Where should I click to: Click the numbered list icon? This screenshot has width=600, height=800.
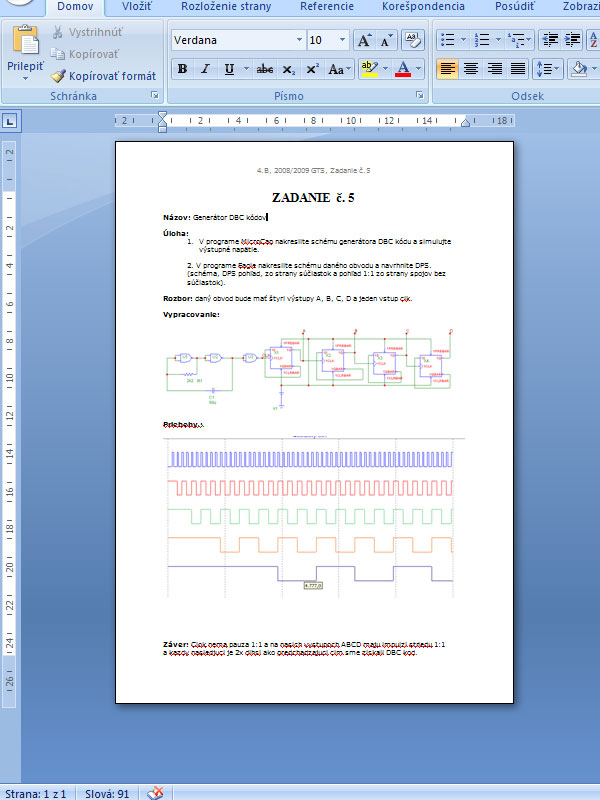[x=482, y=40]
